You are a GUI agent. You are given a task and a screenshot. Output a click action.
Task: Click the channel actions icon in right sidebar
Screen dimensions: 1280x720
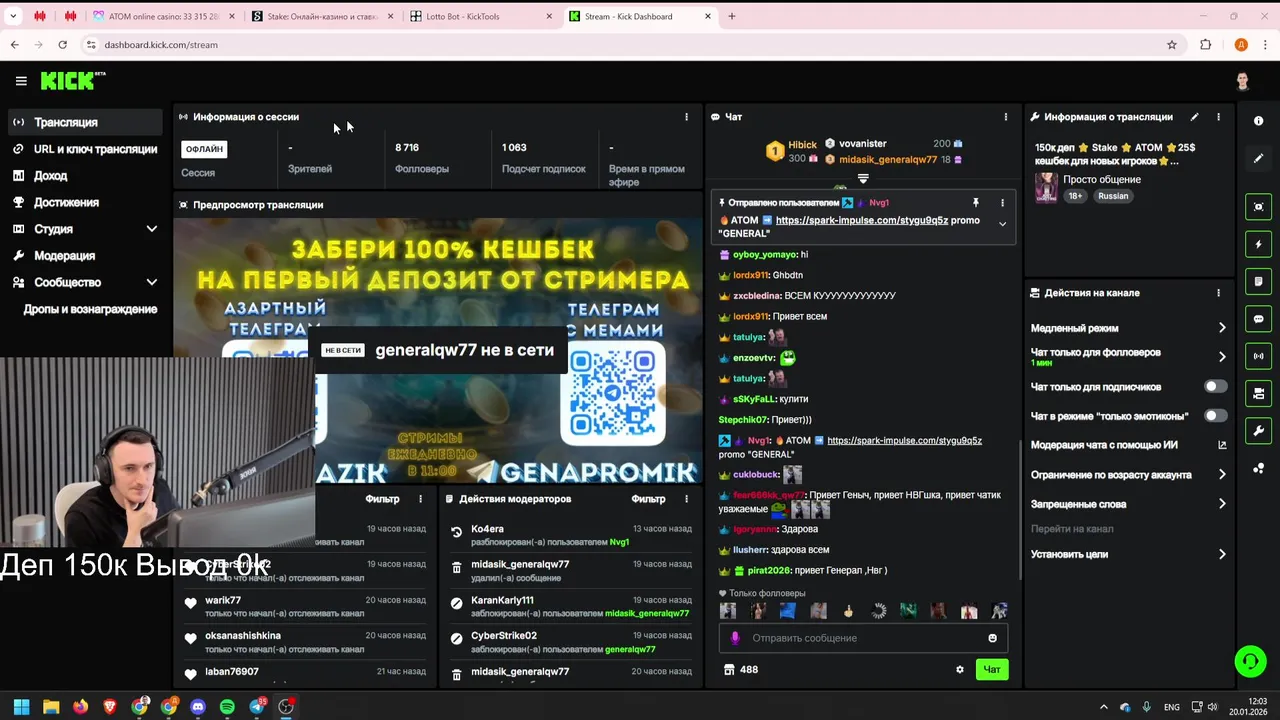[x=1258, y=393]
